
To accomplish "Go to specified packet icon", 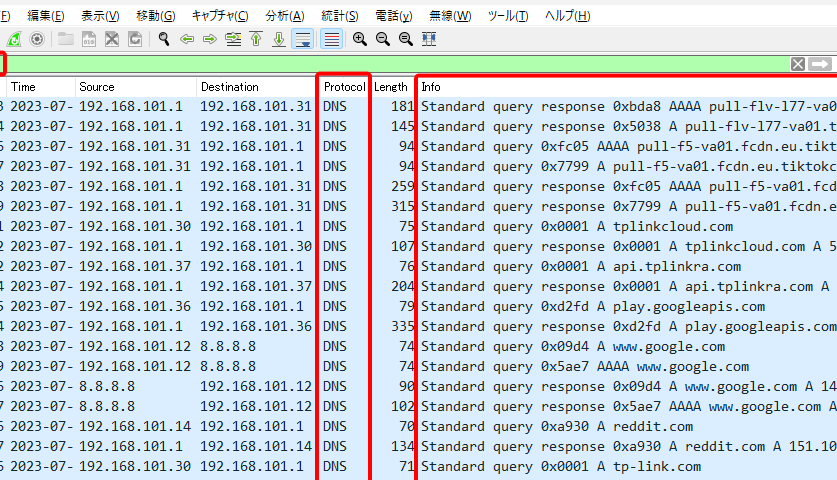I will coord(233,39).
